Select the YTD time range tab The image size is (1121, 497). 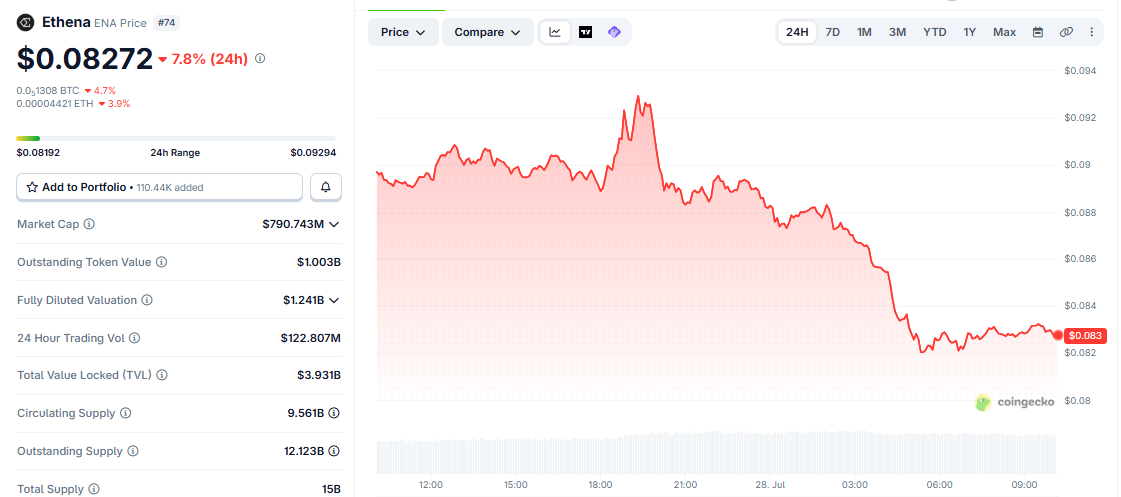coord(934,32)
